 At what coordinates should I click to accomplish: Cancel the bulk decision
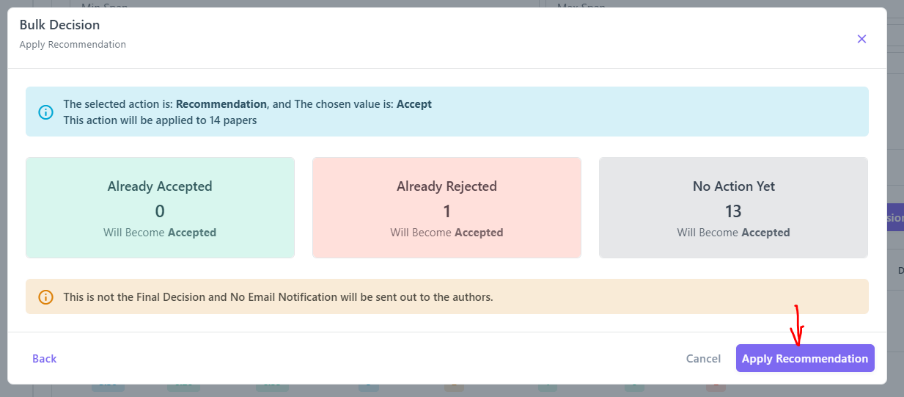coord(703,358)
